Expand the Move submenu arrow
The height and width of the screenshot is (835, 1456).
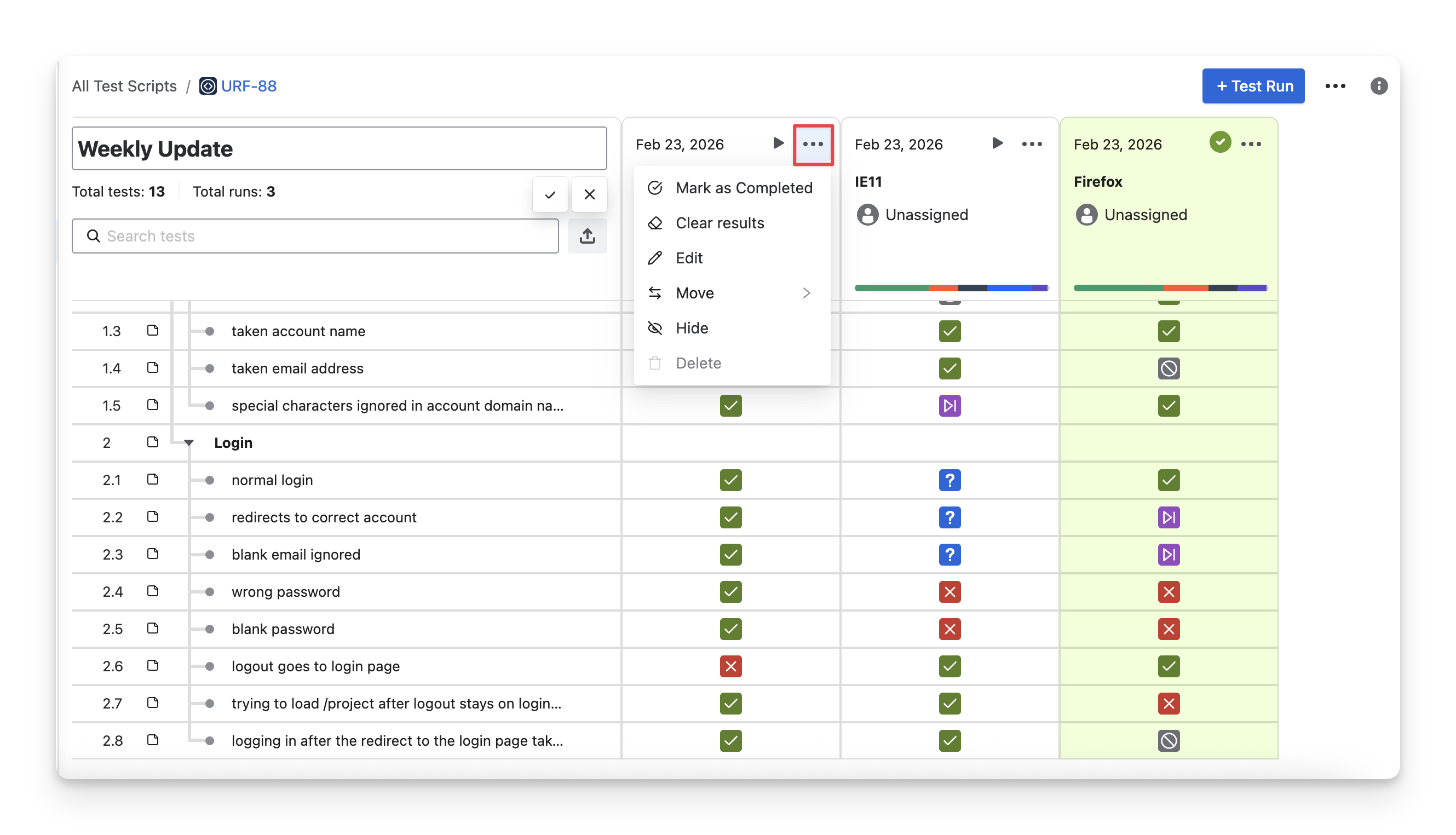point(806,293)
